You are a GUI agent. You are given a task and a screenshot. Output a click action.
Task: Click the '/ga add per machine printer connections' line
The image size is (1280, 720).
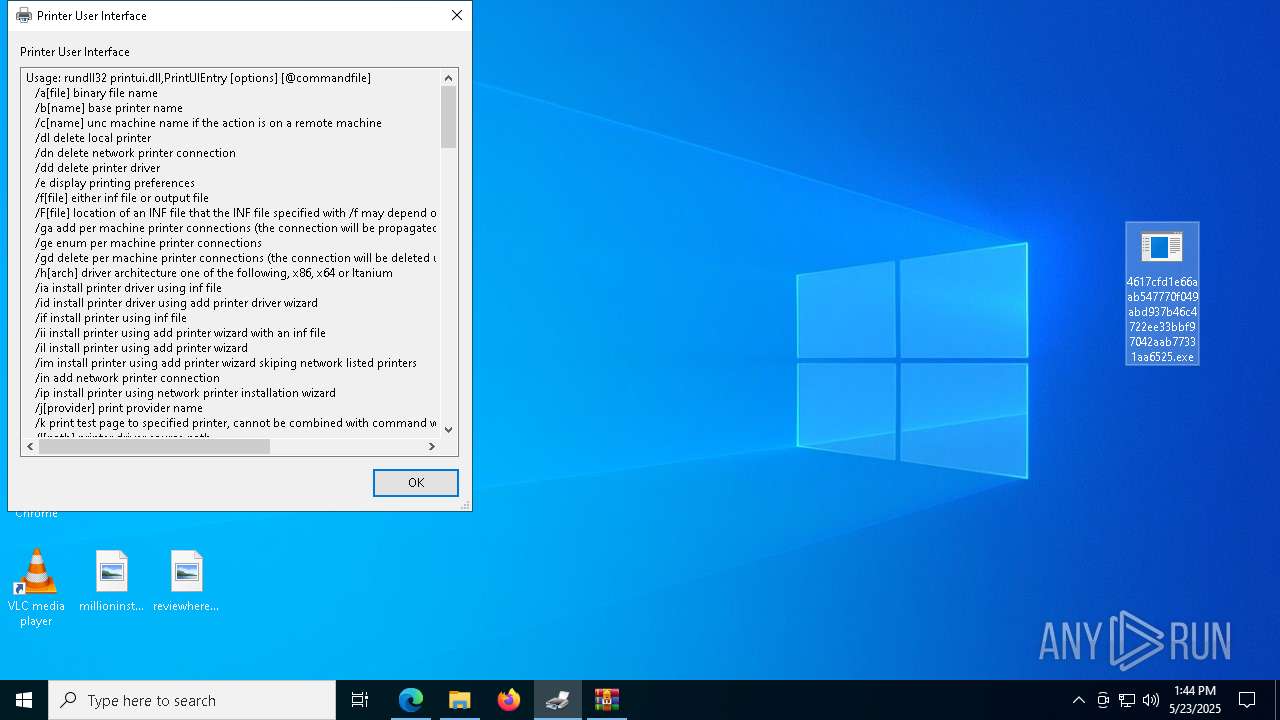236,228
